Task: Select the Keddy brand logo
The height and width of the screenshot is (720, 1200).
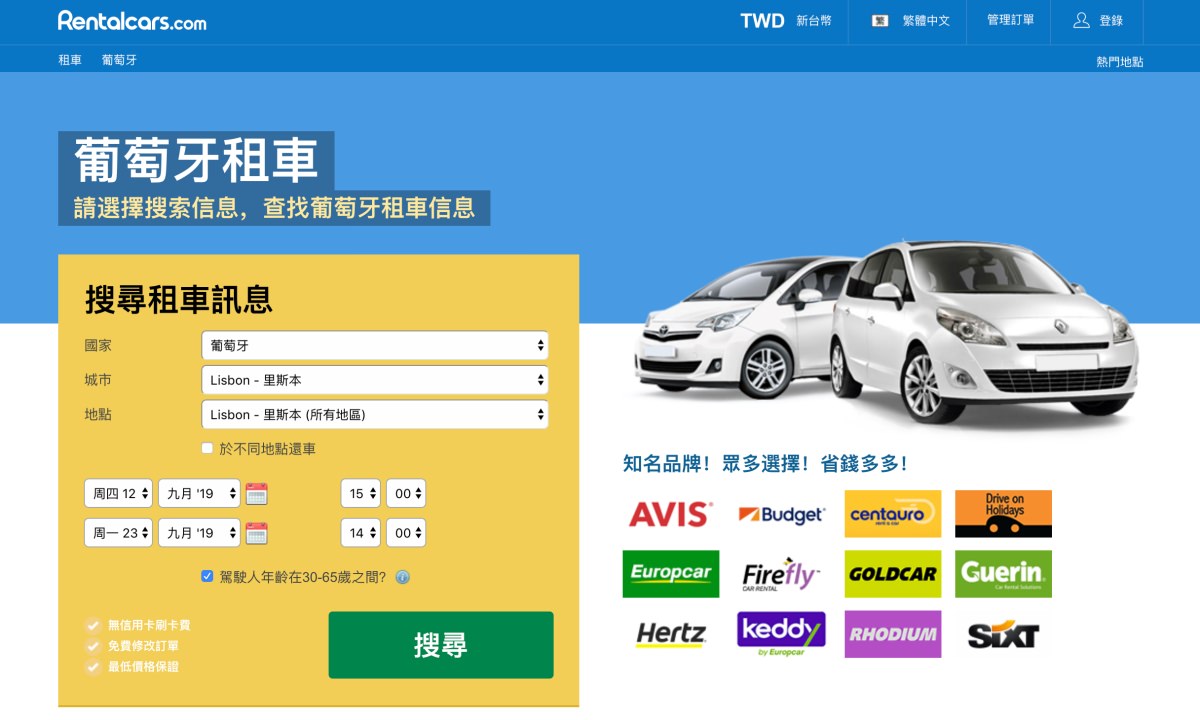Action: (781, 634)
